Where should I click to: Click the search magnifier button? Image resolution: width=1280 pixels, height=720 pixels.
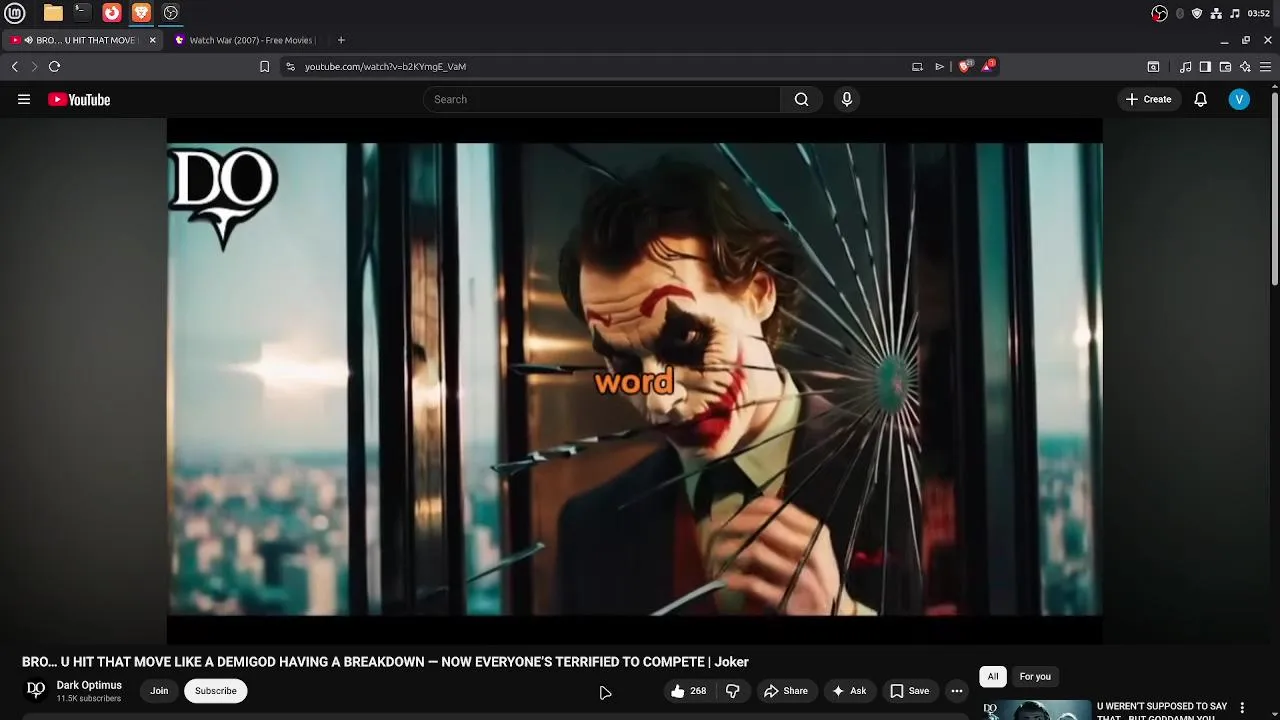coord(801,99)
